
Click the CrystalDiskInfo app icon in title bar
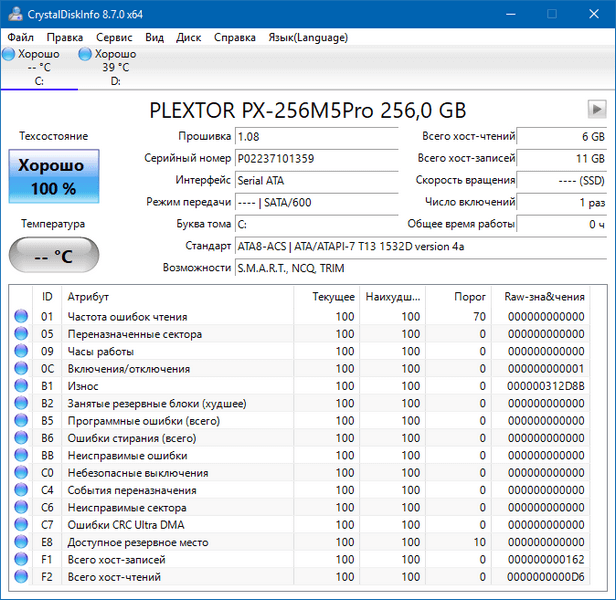tap(14, 13)
